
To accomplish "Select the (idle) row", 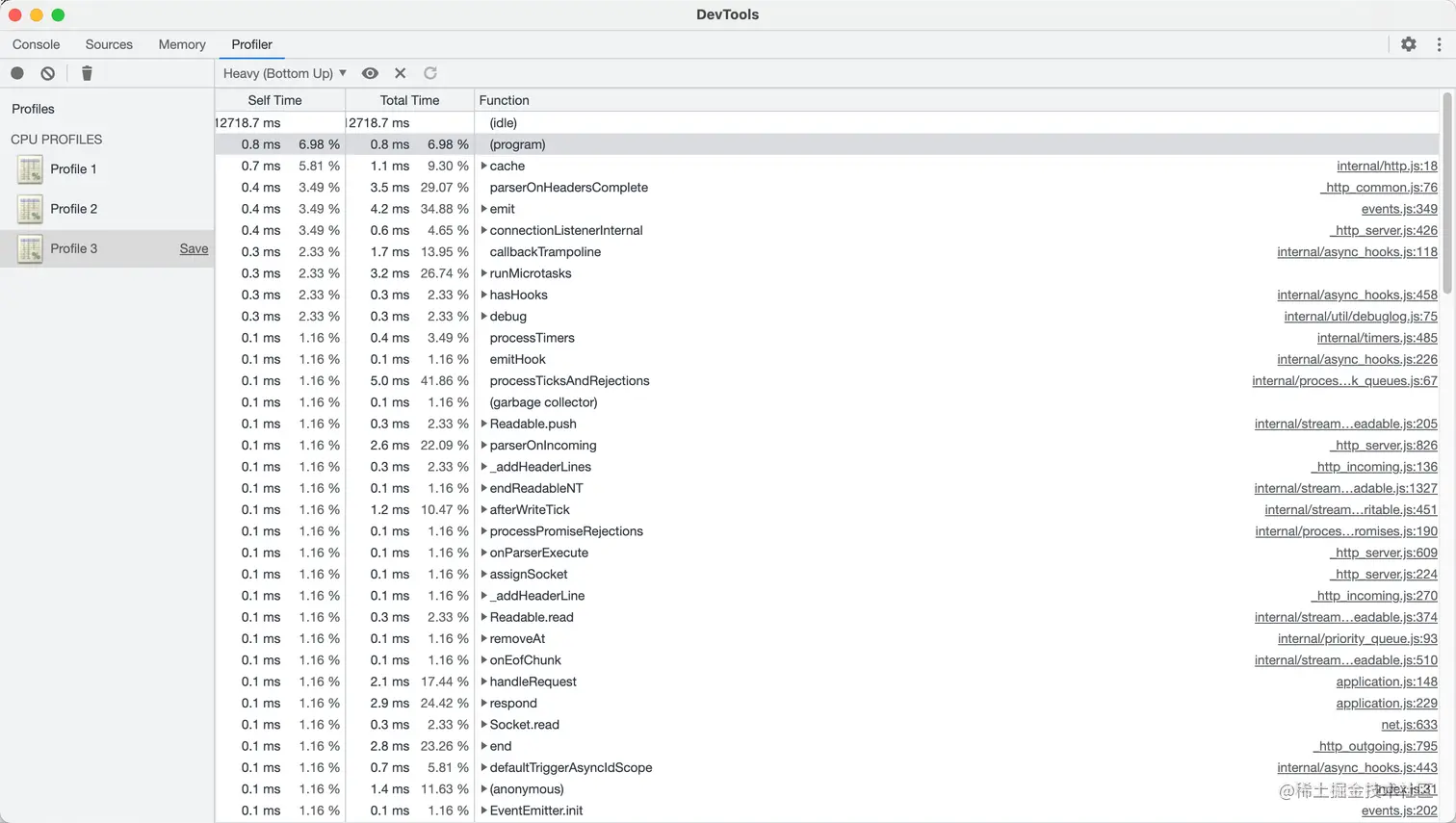I will (x=826, y=123).
